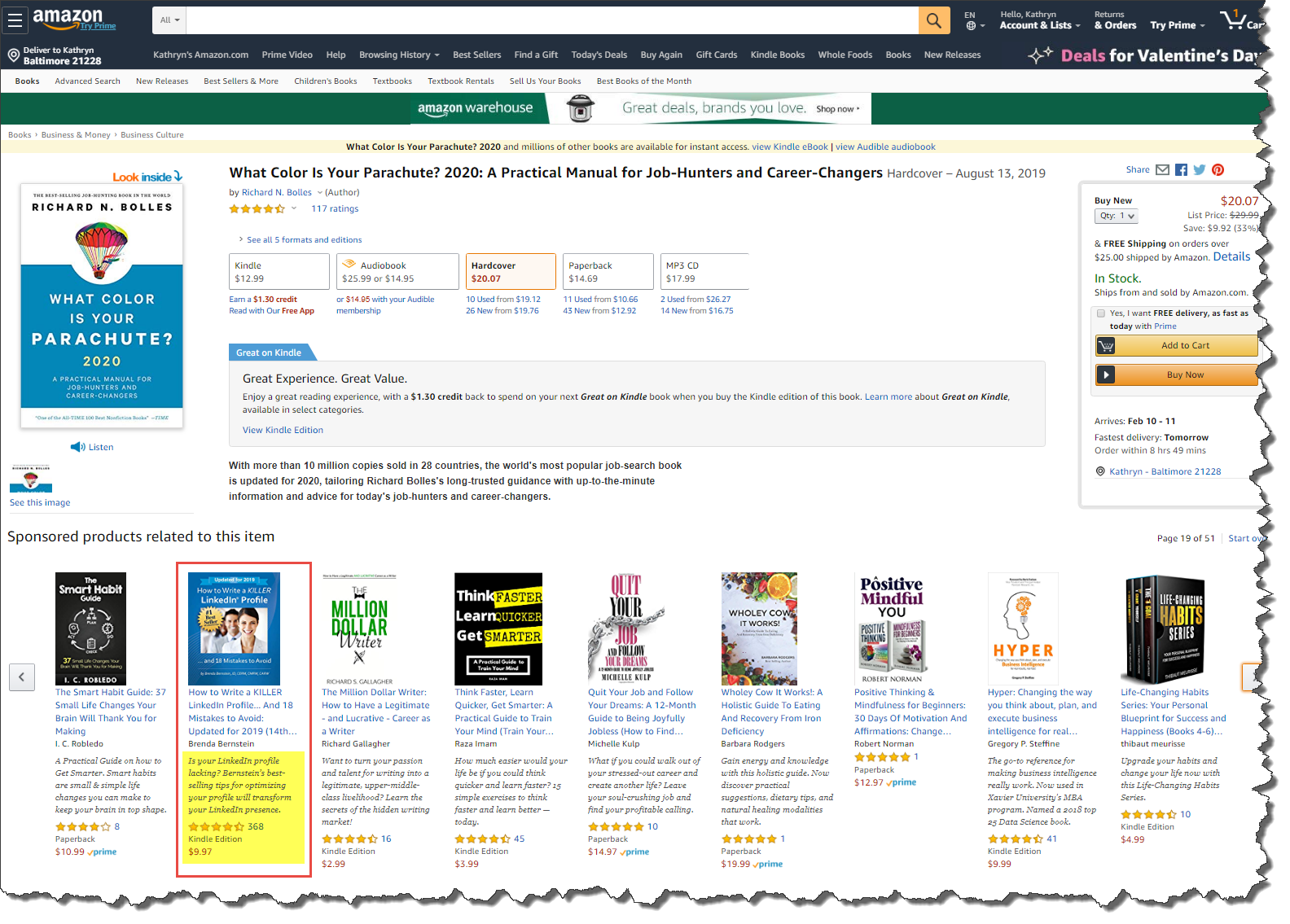Open the All search category dropdown

pos(169,20)
